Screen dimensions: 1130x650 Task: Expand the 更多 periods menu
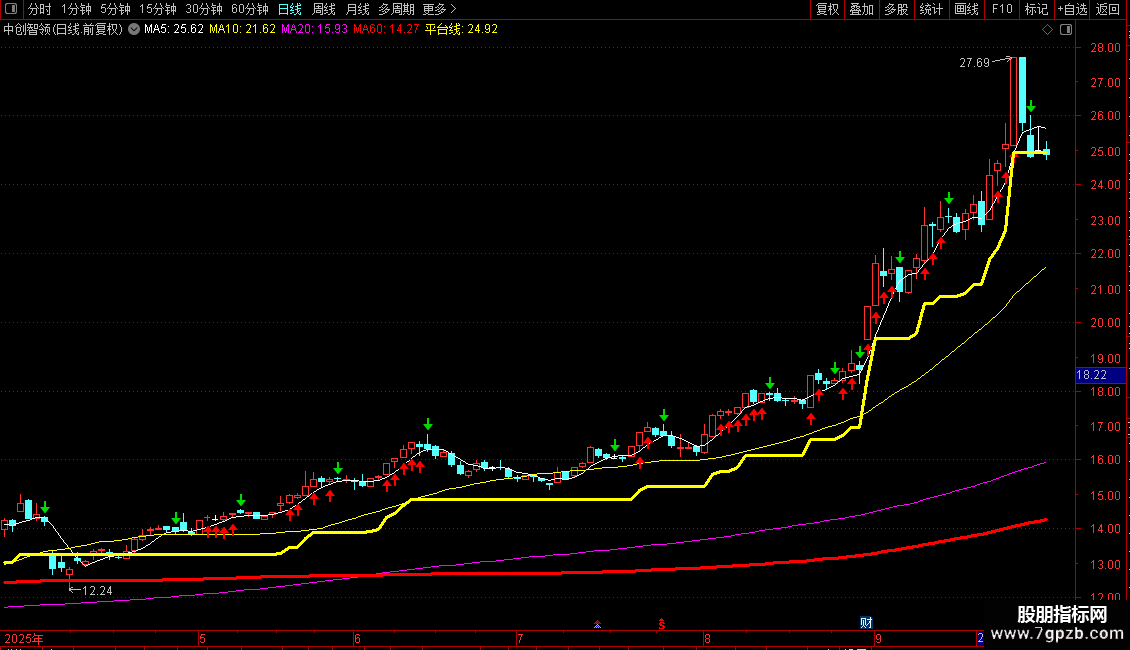point(440,9)
